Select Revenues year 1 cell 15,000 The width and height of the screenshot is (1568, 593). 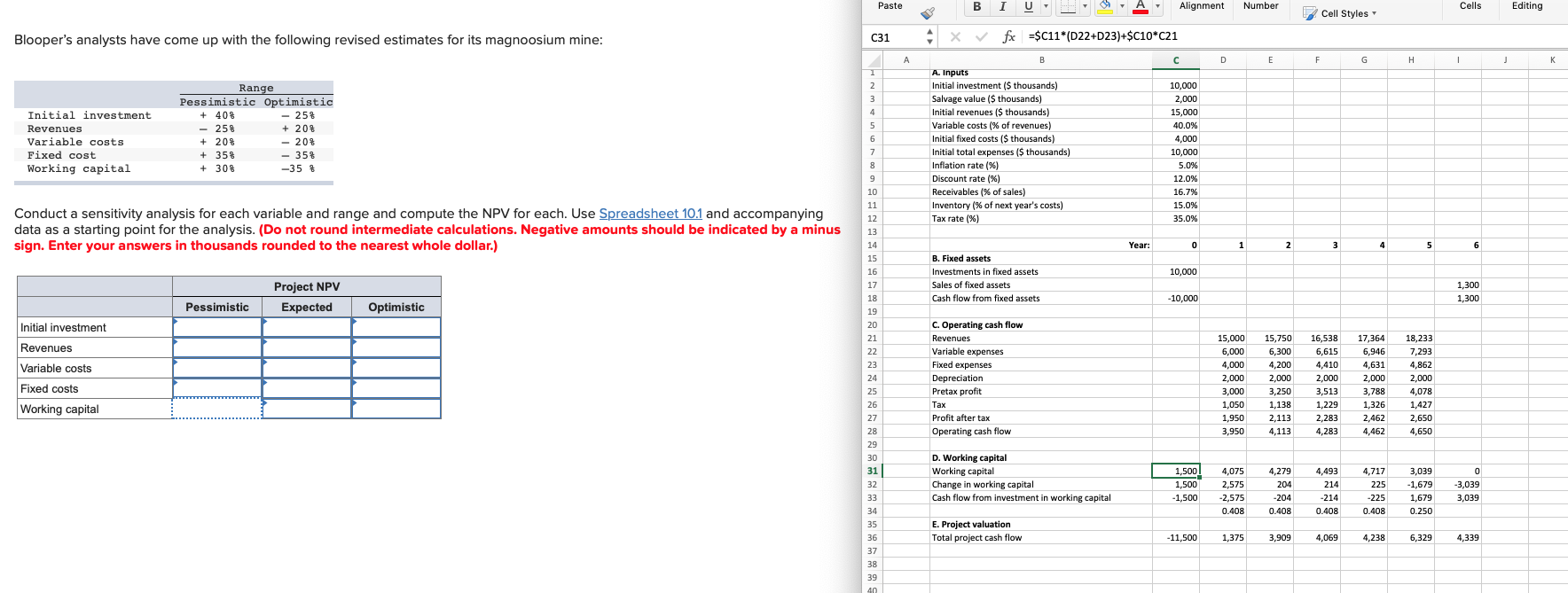[x=1223, y=338]
